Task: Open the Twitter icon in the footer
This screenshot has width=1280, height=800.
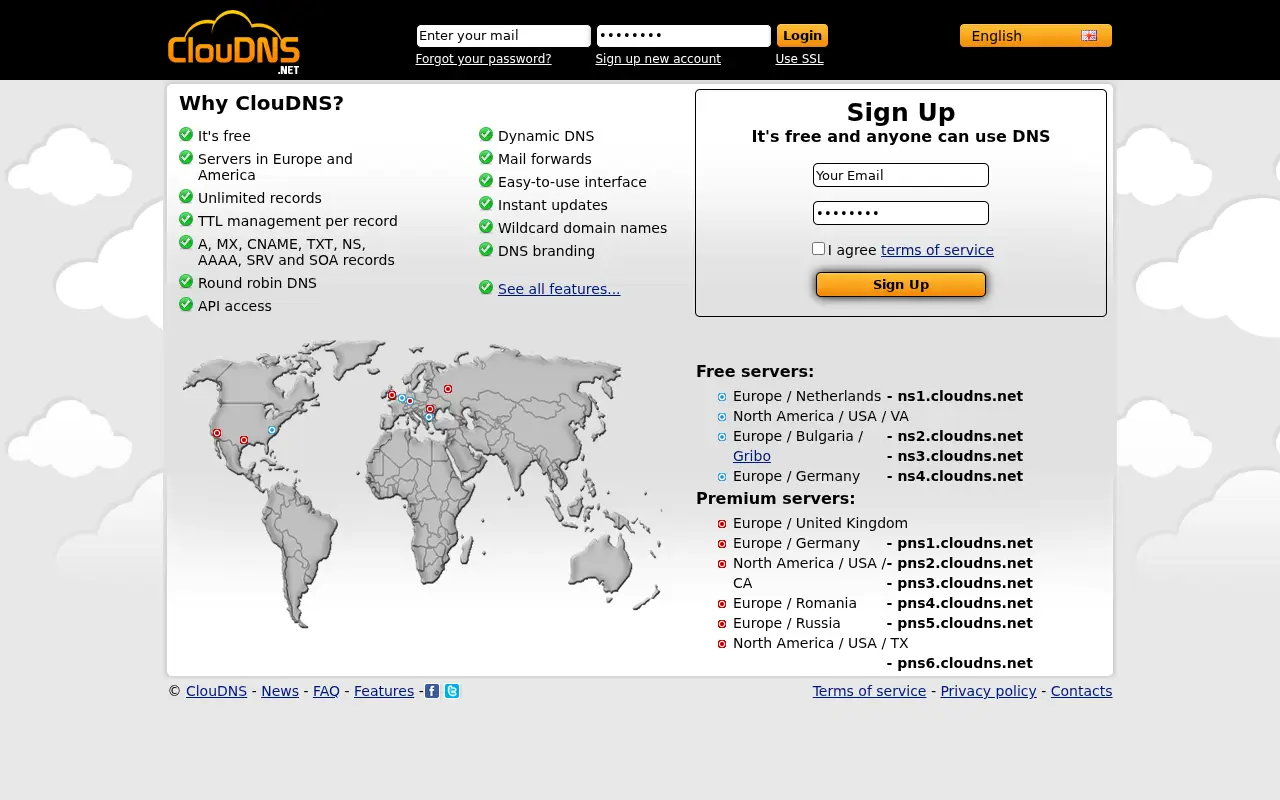Action: tap(452, 691)
